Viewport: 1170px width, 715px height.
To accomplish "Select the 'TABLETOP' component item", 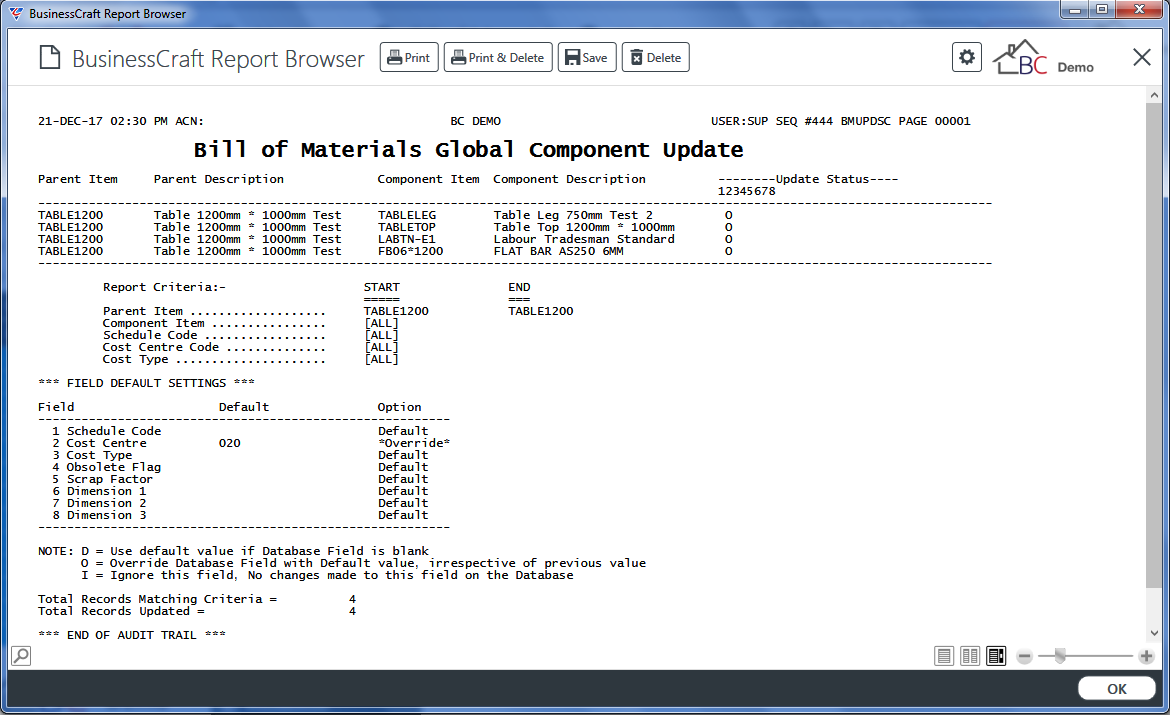I will (407, 227).
